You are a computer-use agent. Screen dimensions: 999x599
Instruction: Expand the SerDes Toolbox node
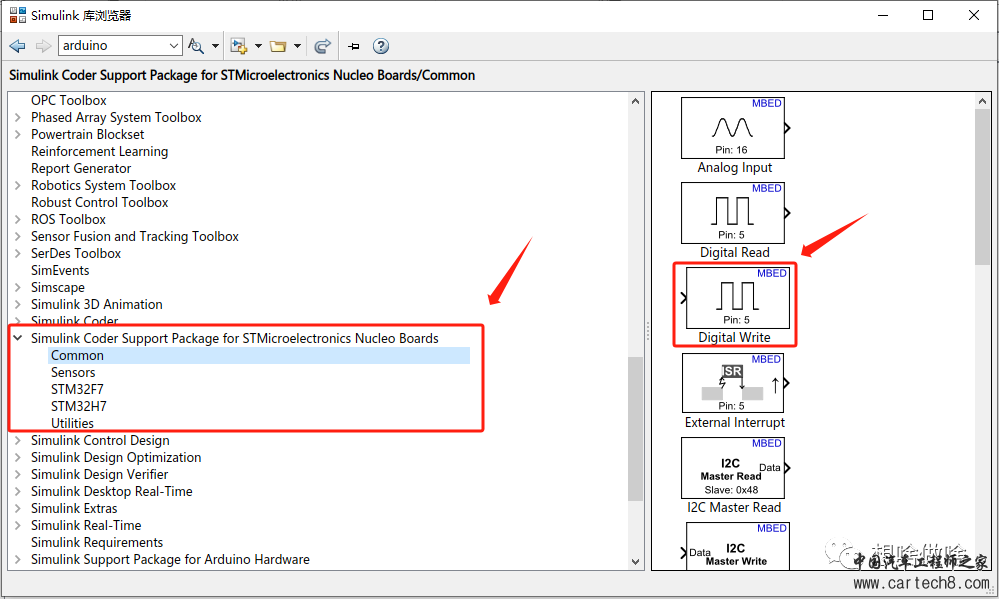pyautogui.click(x=18, y=254)
